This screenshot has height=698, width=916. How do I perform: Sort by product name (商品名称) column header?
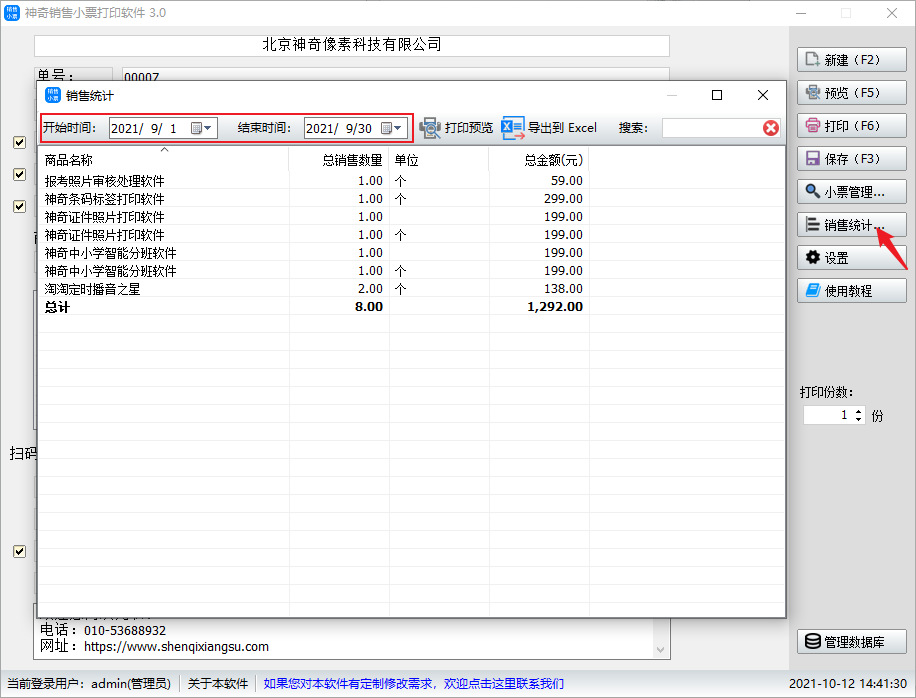(x=69, y=160)
